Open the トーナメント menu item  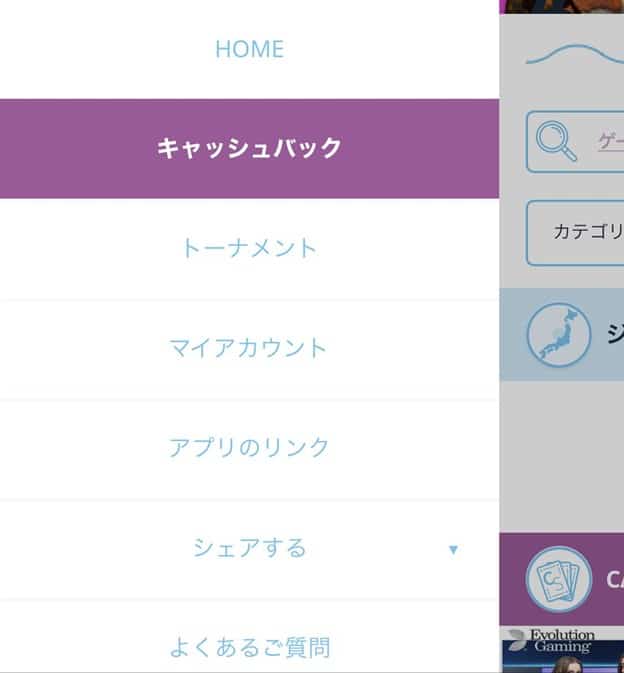point(249,248)
